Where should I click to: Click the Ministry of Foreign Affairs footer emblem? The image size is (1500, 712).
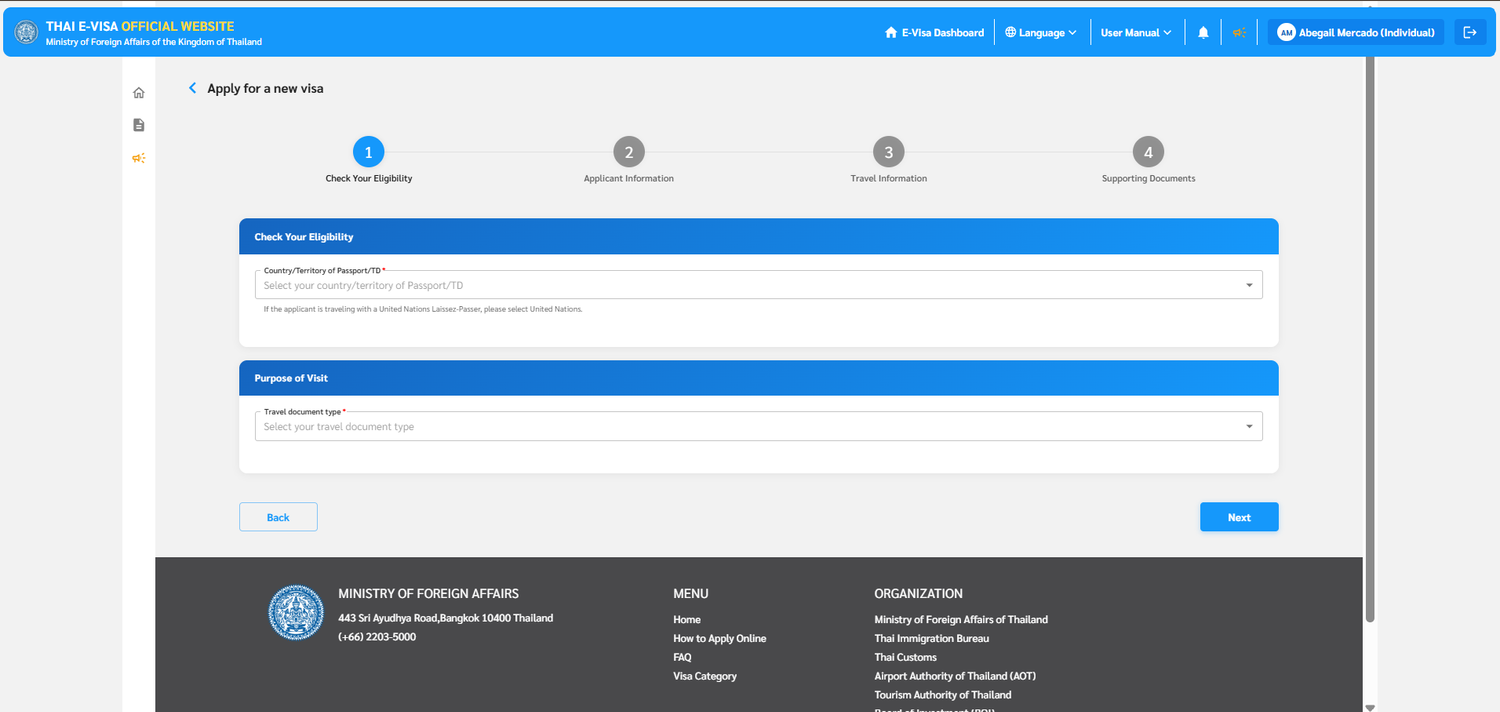click(x=296, y=612)
